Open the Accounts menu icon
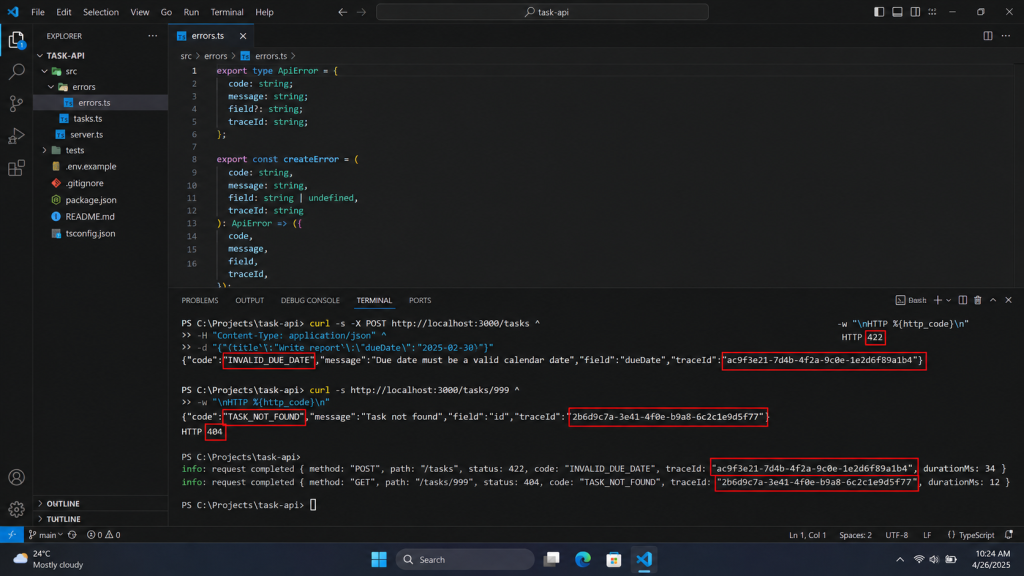 pos(16,477)
